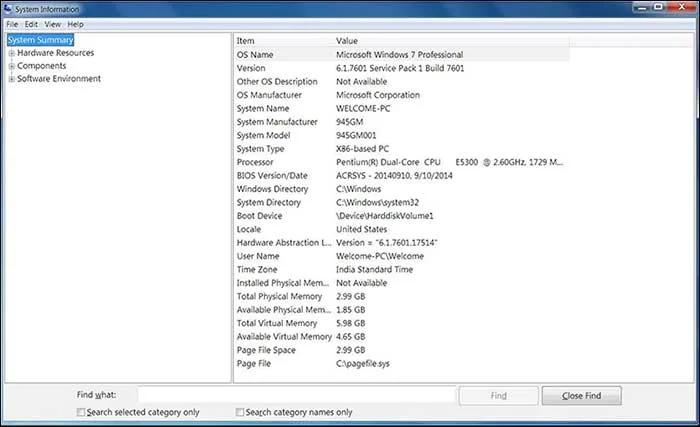Screen dimensions: 700x427
Task: Select the User Name row
Action: pyautogui.click(x=402, y=255)
